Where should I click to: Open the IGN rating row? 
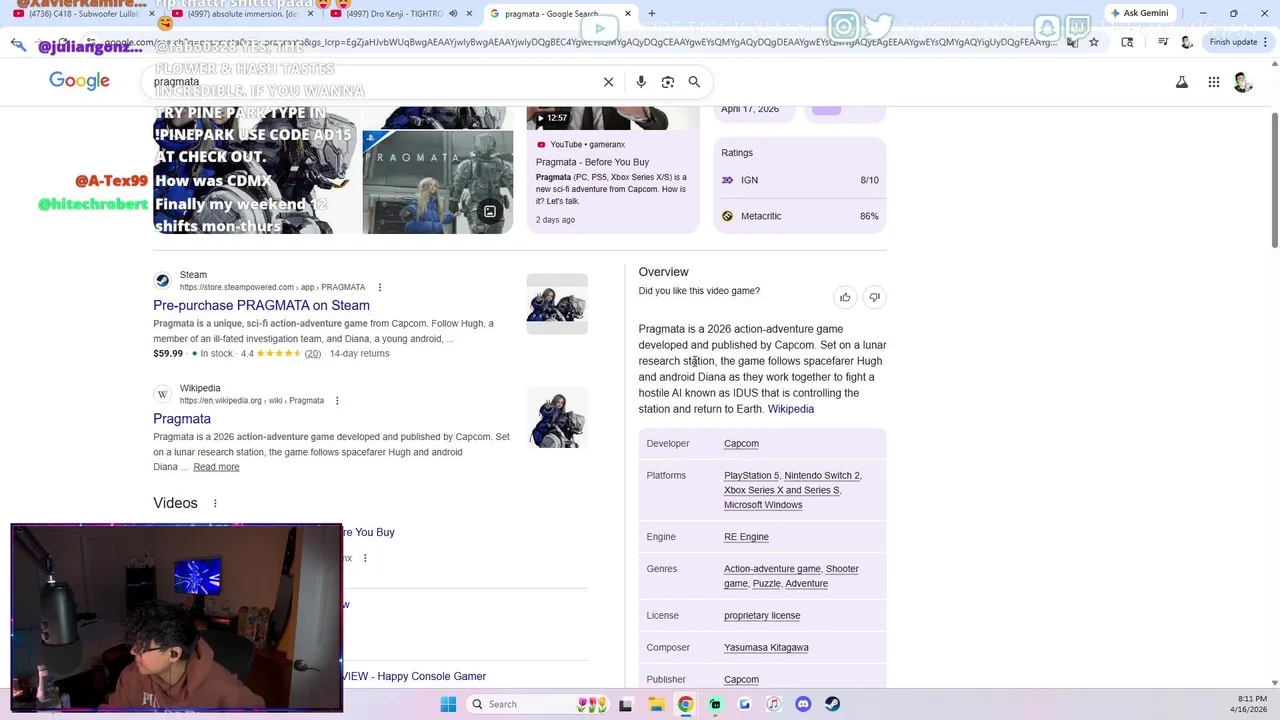pyautogui.click(x=800, y=180)
